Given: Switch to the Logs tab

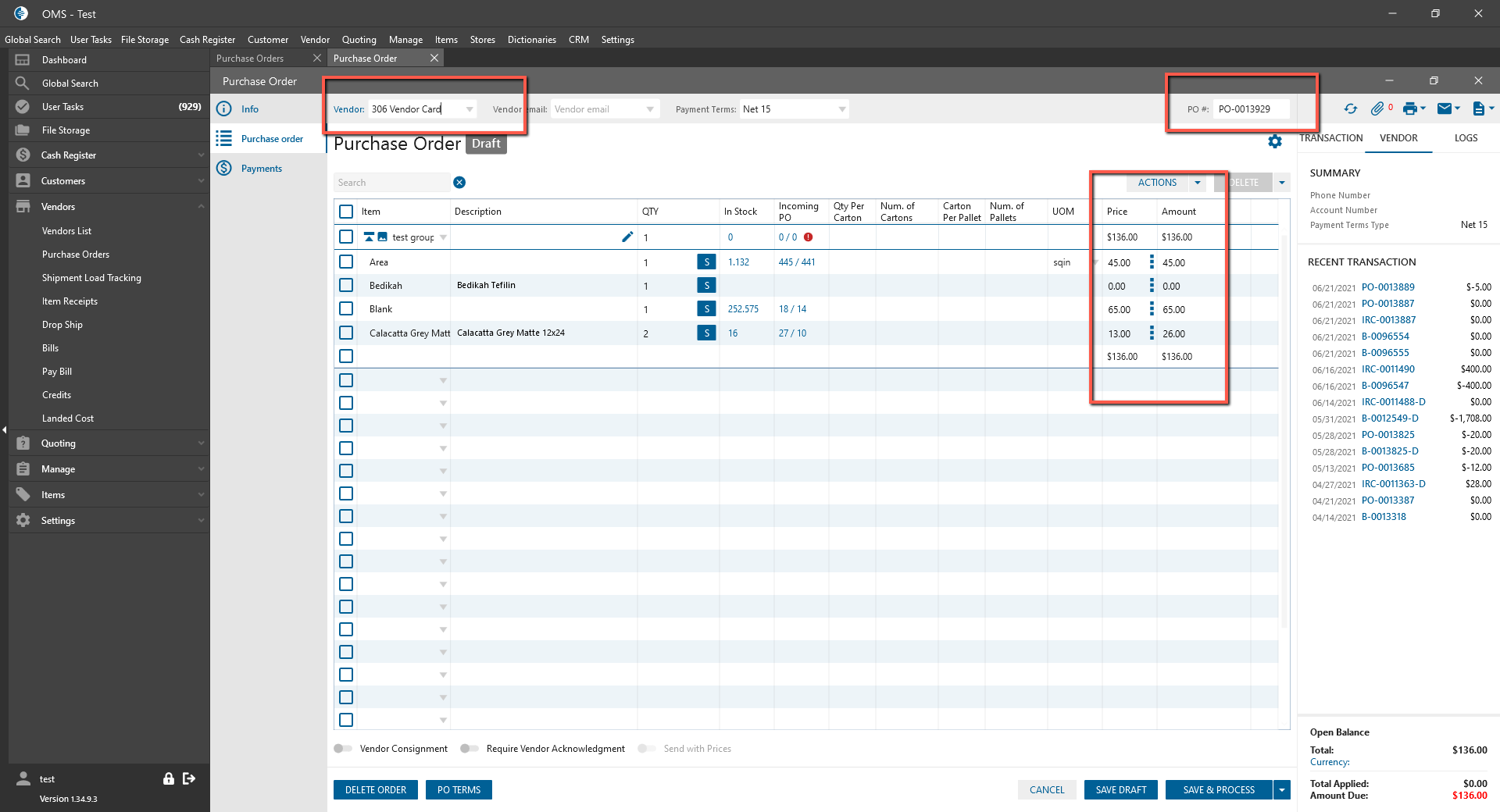Looking at the screenshot, I should [x=1466, y=138].
